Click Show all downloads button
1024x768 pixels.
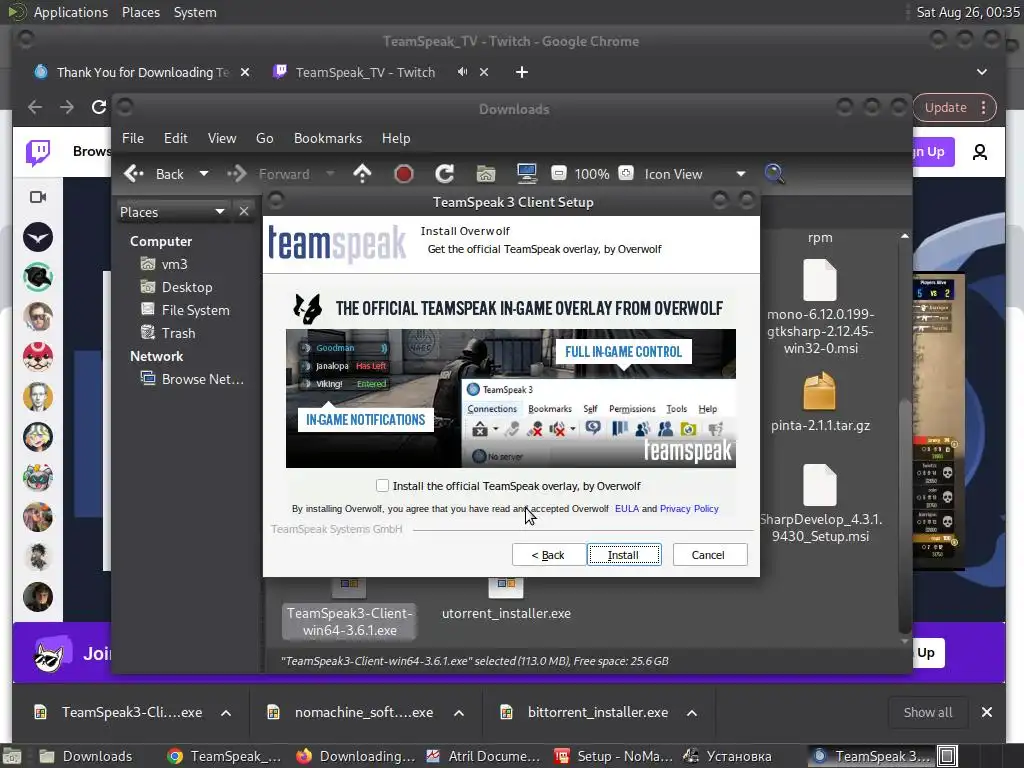(927, 712)
